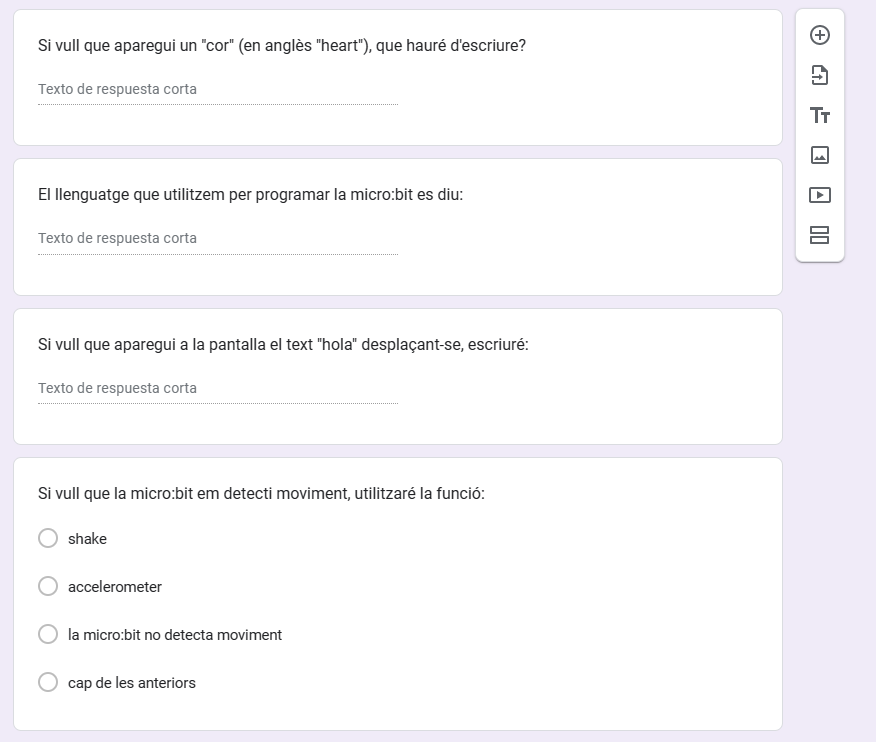876x742 pixels.
Task: Select the "la micro:bit no detecta moviment" radio button
Action: (x=48, y=635)
